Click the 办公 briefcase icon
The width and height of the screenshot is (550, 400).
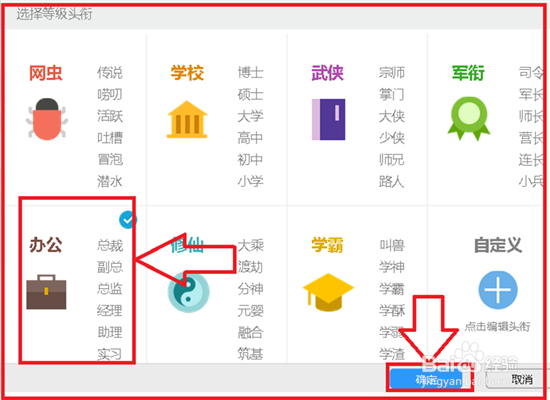click(x=46, y=292)
